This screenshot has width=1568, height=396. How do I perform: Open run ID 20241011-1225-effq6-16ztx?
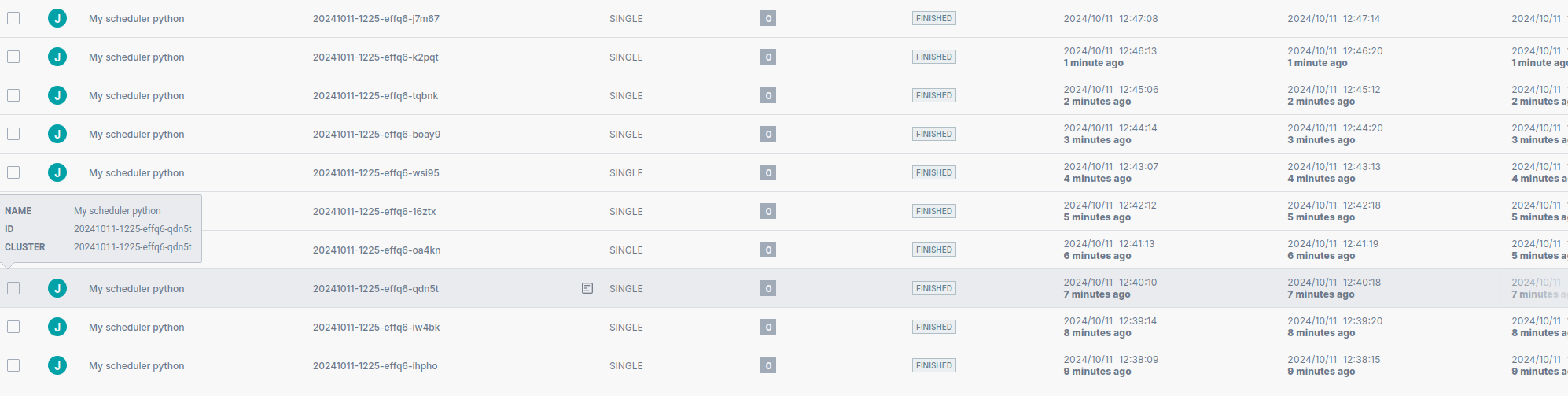[374, 211]
